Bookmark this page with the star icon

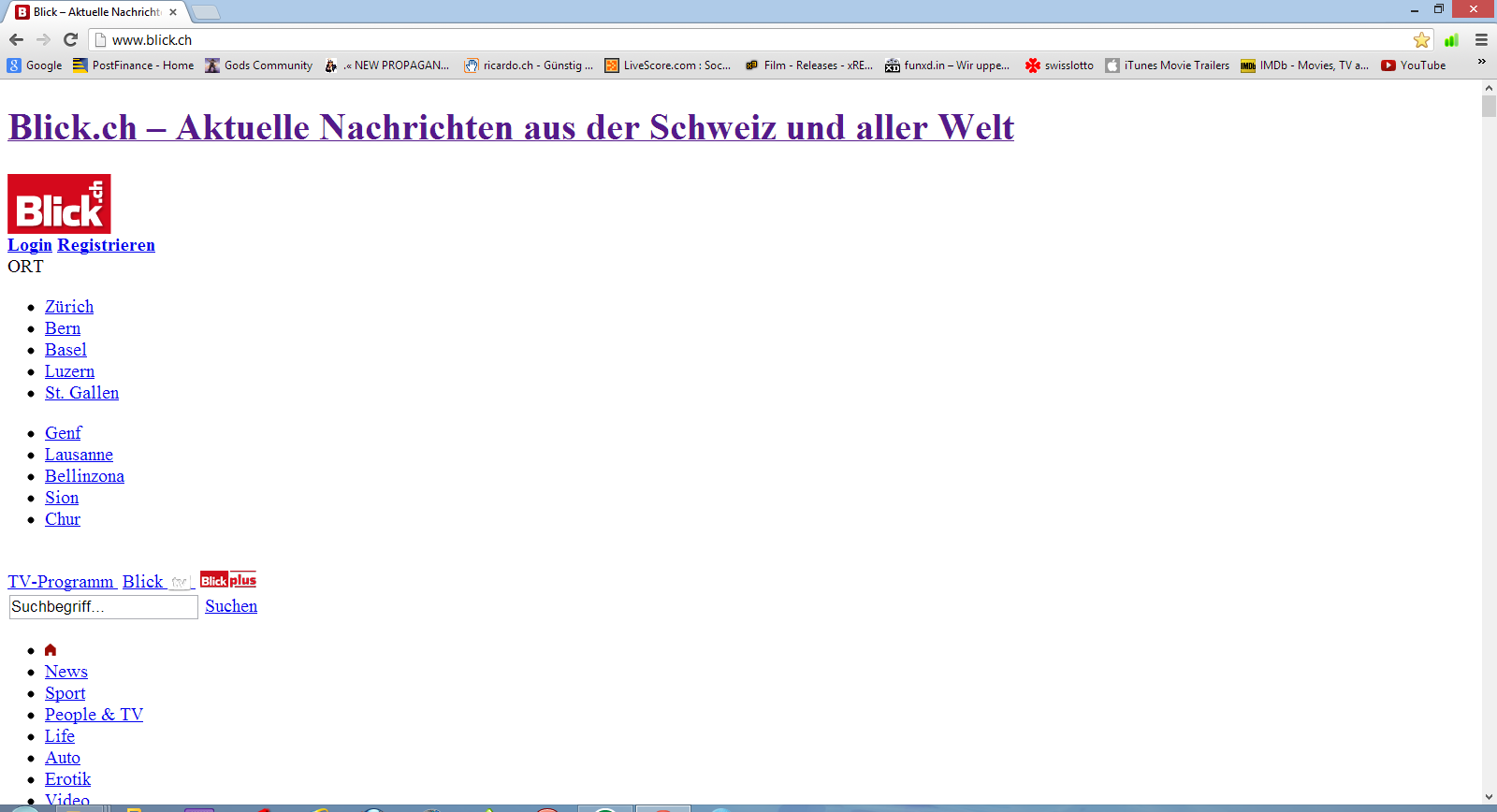[x=1421, y=39]
